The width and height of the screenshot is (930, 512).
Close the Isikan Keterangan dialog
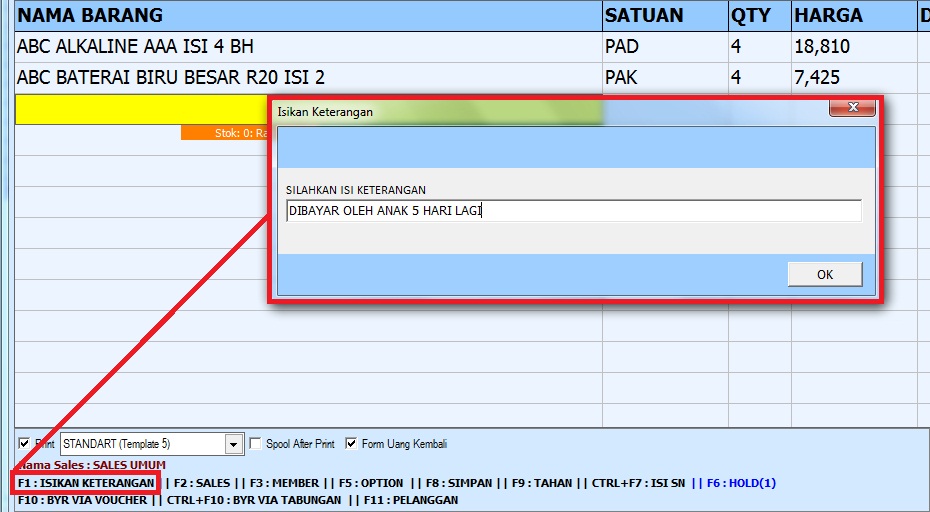point(853,107)
